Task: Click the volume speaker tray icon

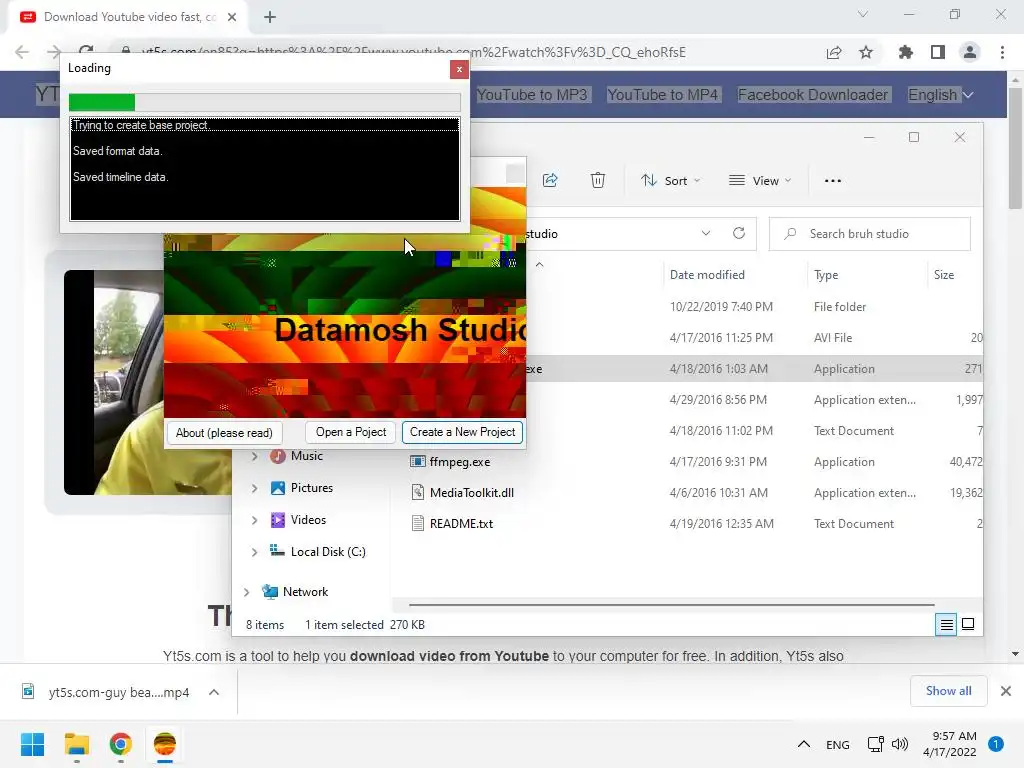Action: click(x=900, y=744)
